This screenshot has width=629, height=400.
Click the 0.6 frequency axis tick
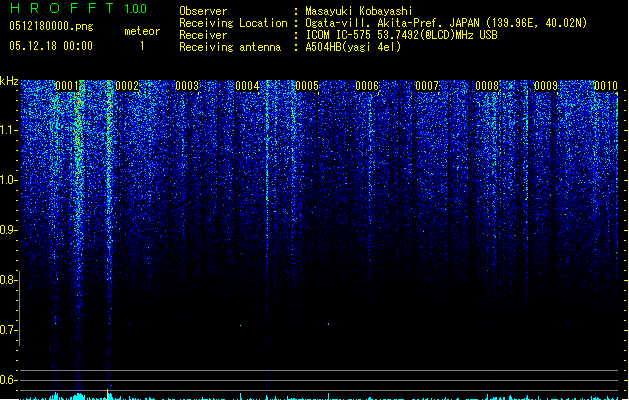tap(9, 380)
